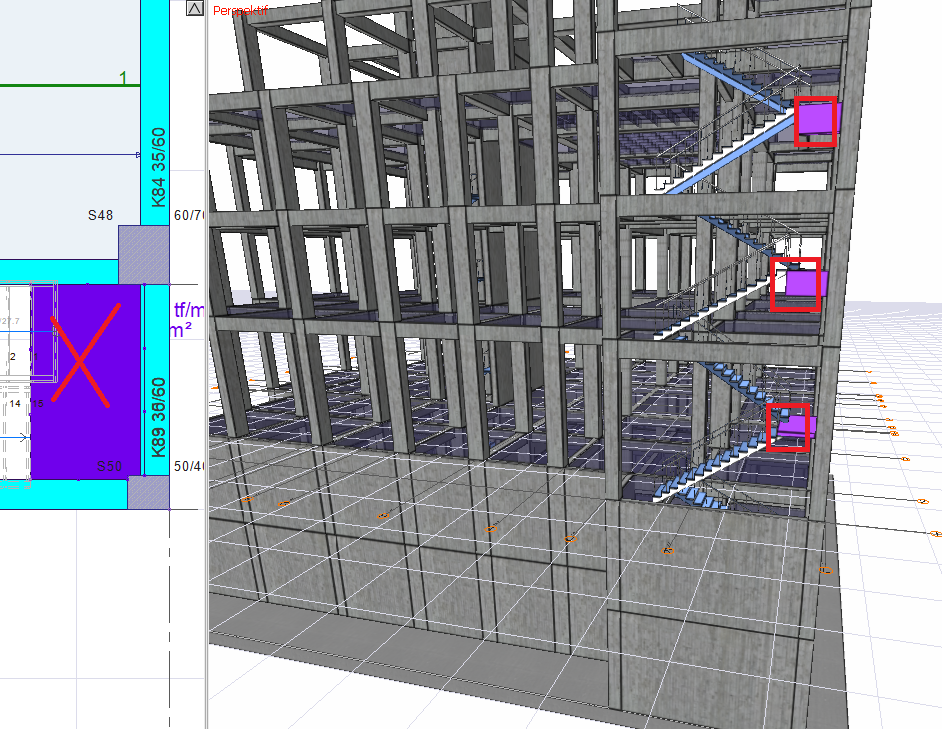This screenshot has height=729, width=942.
Task: Click the 60/70 column dimension text
Action: pos(188,215)
